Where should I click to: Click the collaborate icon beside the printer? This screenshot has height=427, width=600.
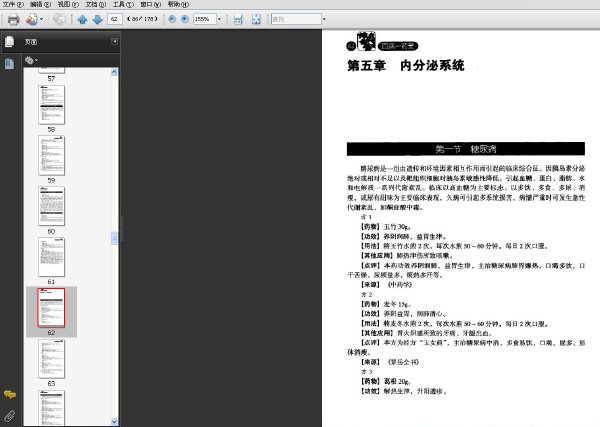(32, 19)
